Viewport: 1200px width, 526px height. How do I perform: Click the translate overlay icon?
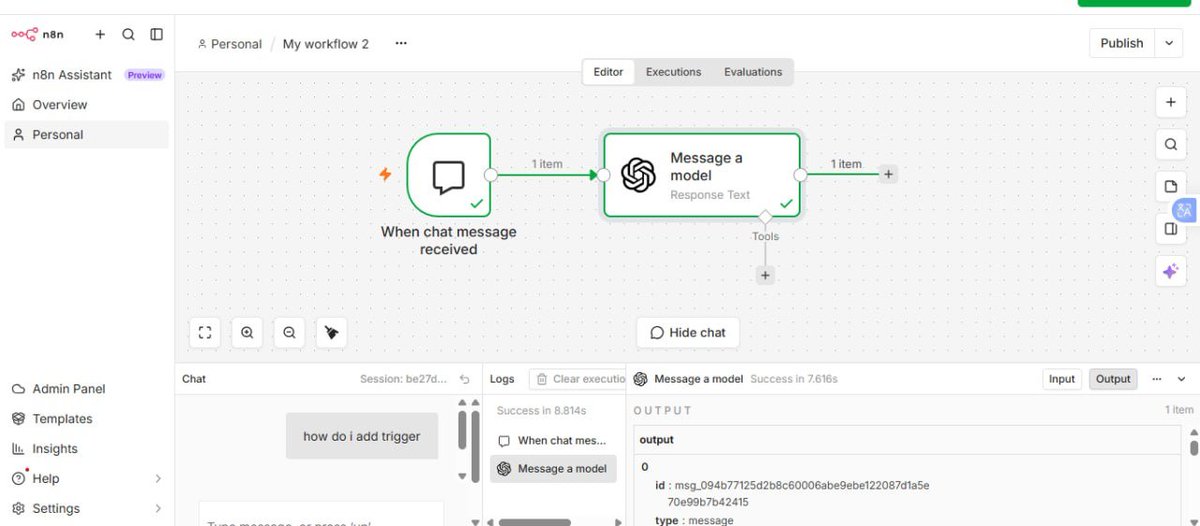coord(1184,210)
